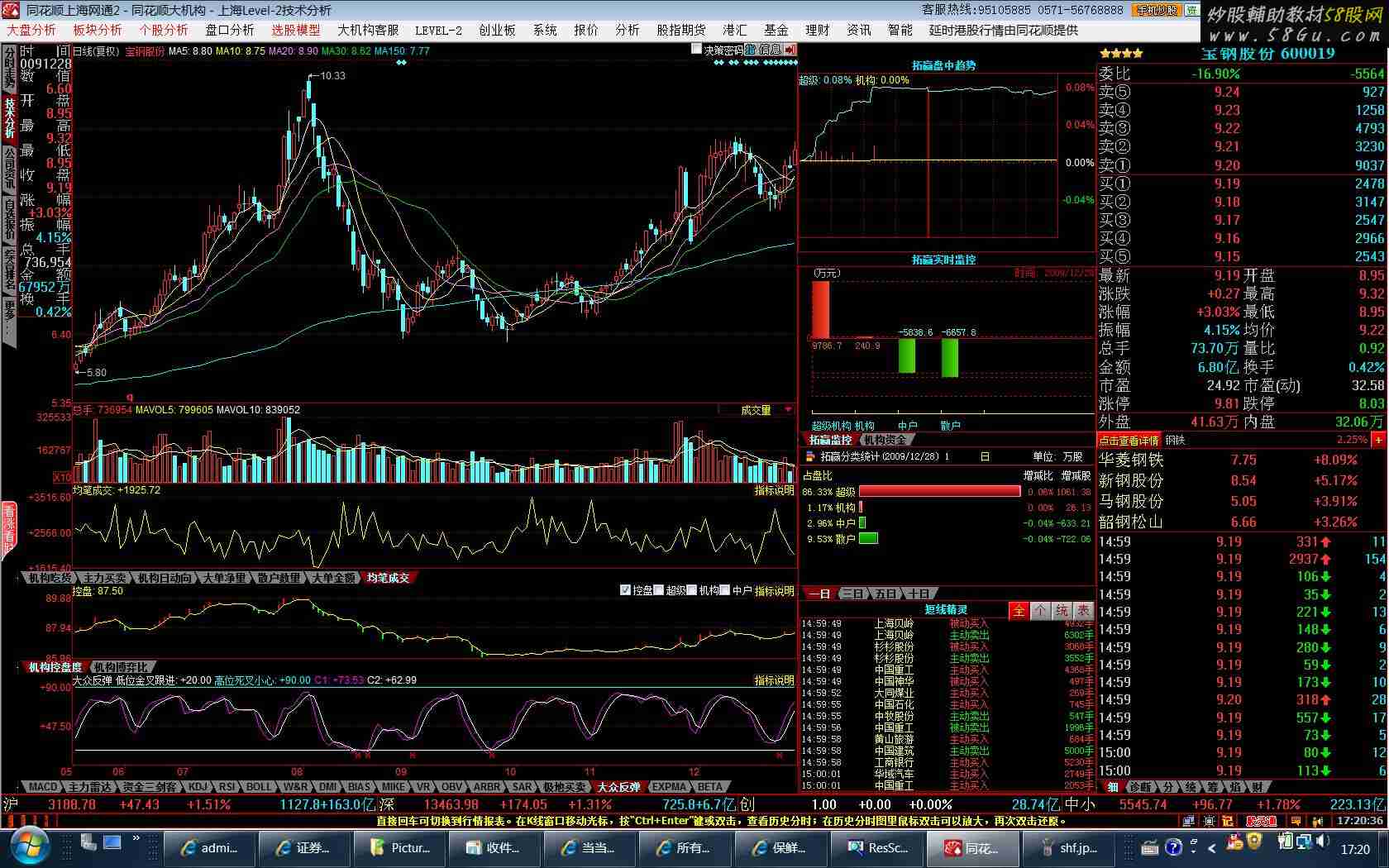Click the green 选 icon beside 手机炒股
This screenshot has height=868, width=1389.
(x=1191, y=10)
